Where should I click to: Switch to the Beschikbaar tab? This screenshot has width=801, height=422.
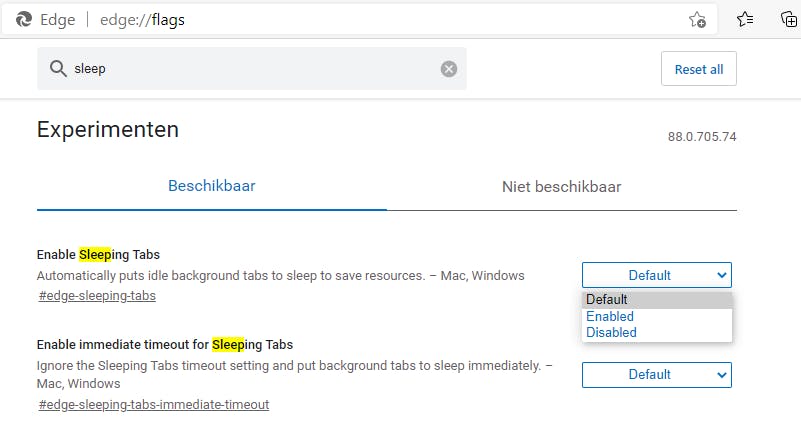coord(211,186)
